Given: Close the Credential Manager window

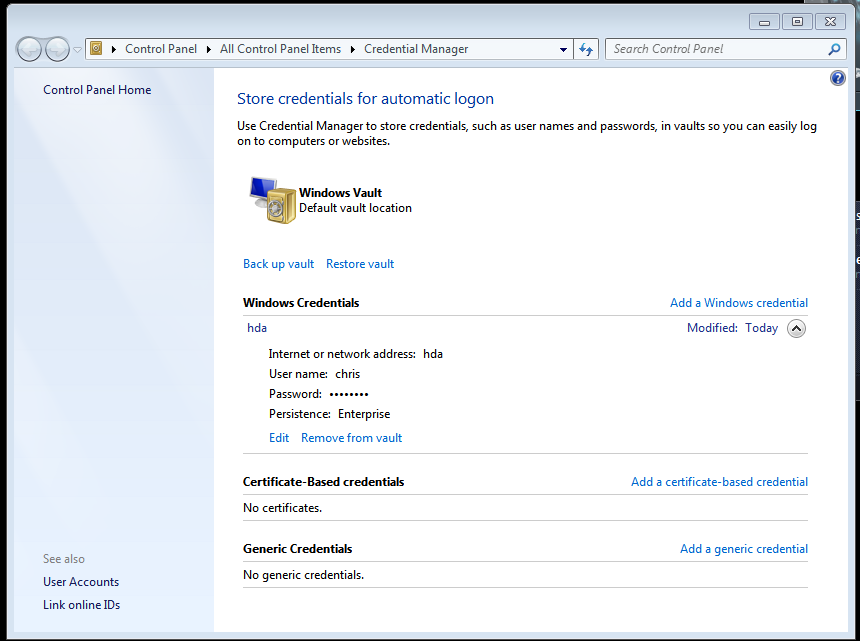Looking at the screenshot, I should pos(830,22).
